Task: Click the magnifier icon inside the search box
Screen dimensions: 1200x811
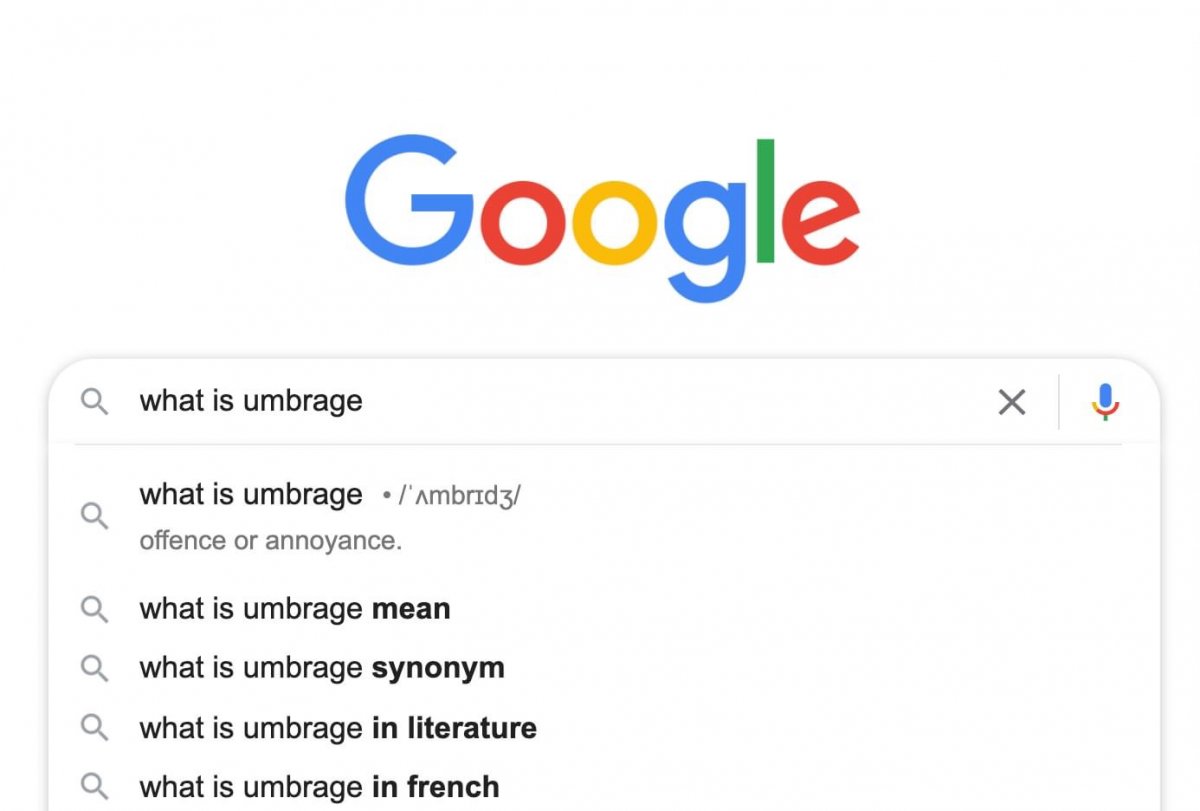Action: pyautogui.click(x=95, y=402)
